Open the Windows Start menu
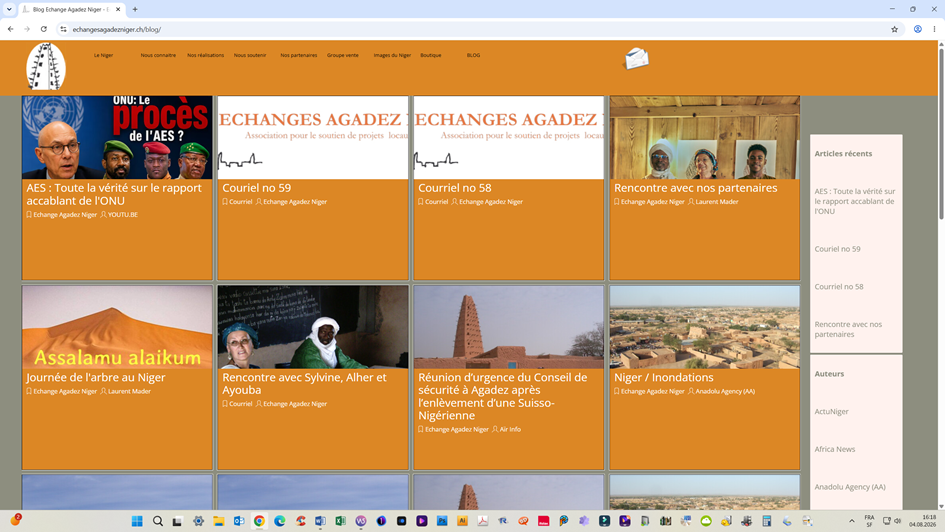Viewport: 945px width, 532px height. click(137, 521)
